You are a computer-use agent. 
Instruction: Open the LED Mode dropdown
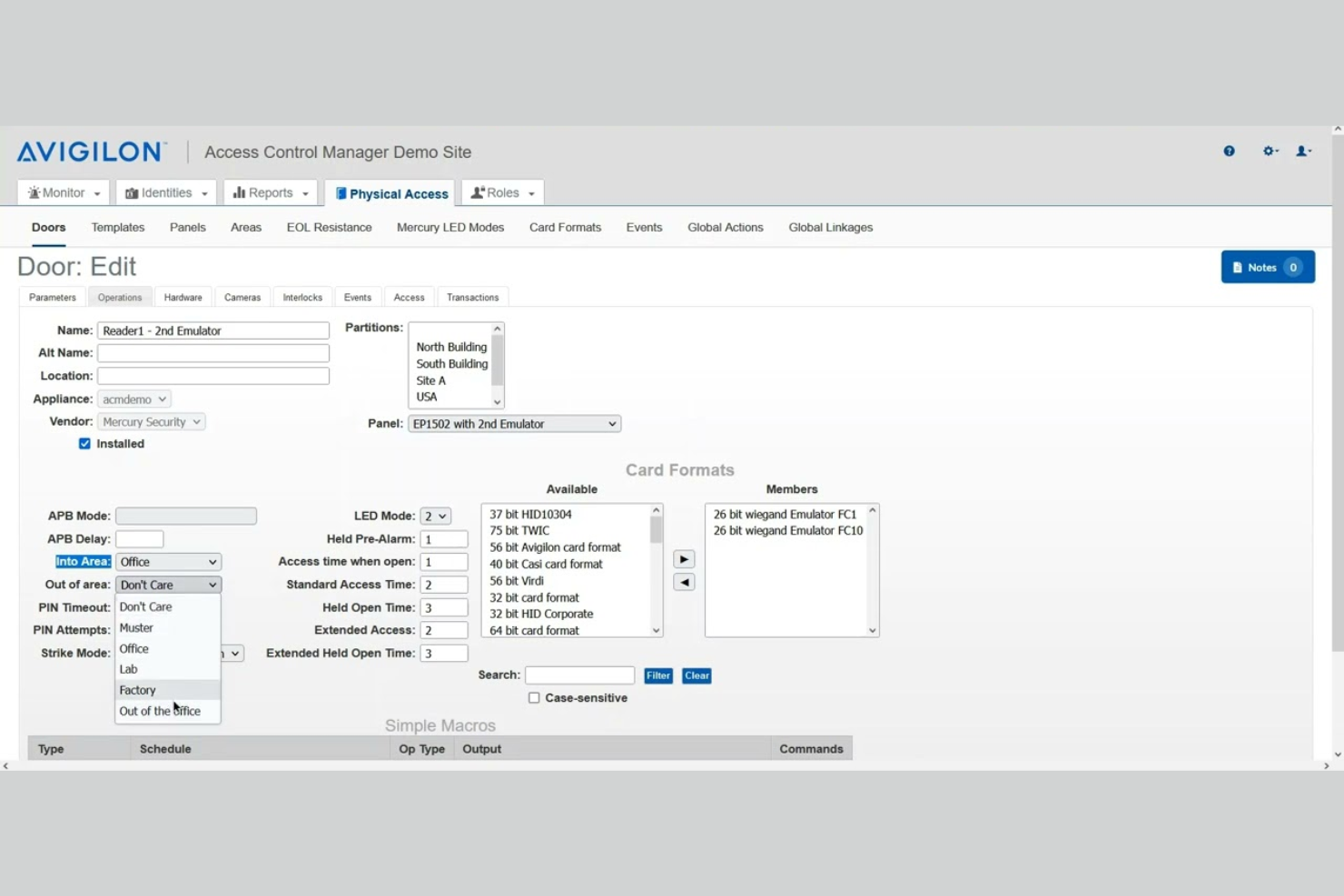(x=436, y=516)
